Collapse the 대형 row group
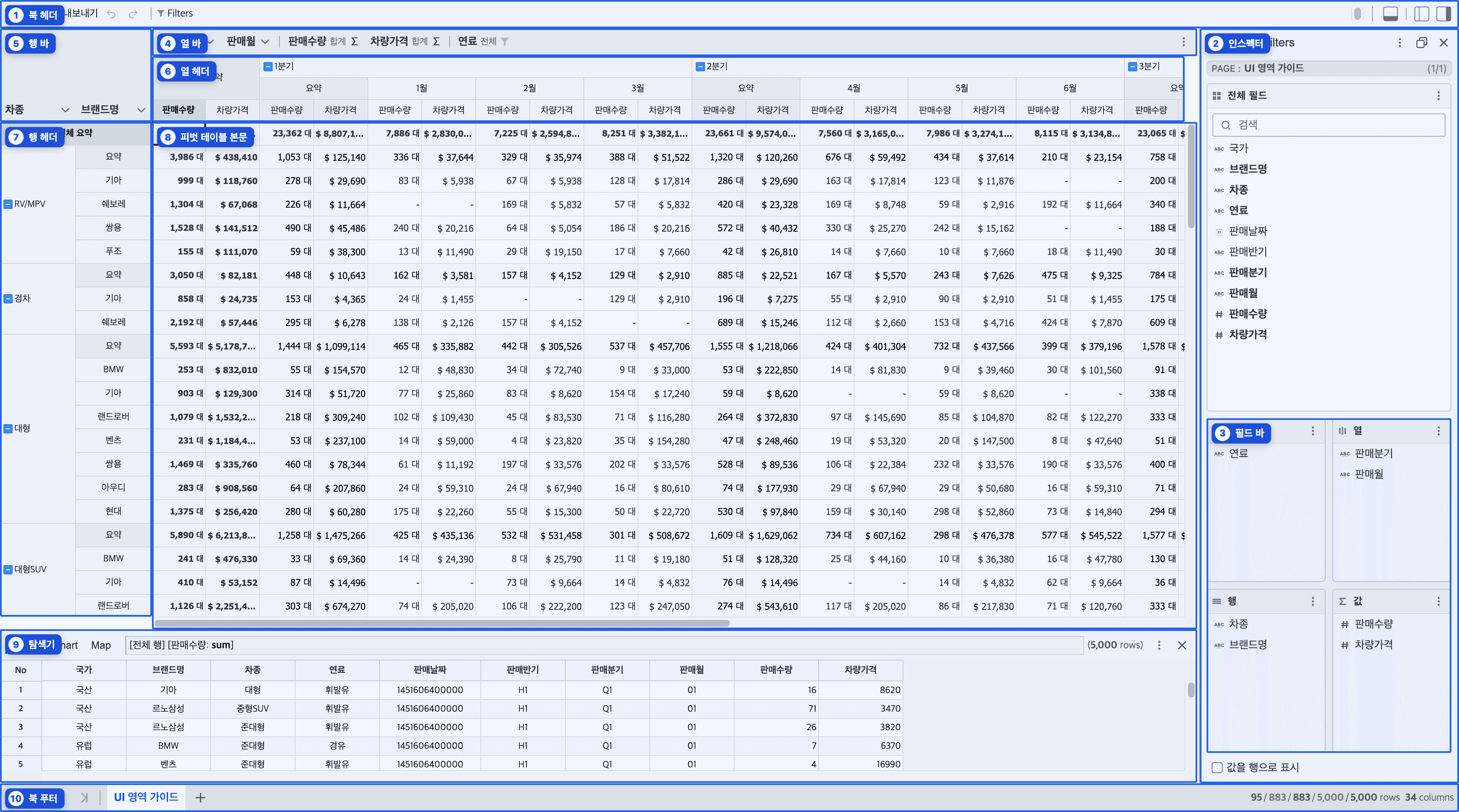 coord(8,429)
